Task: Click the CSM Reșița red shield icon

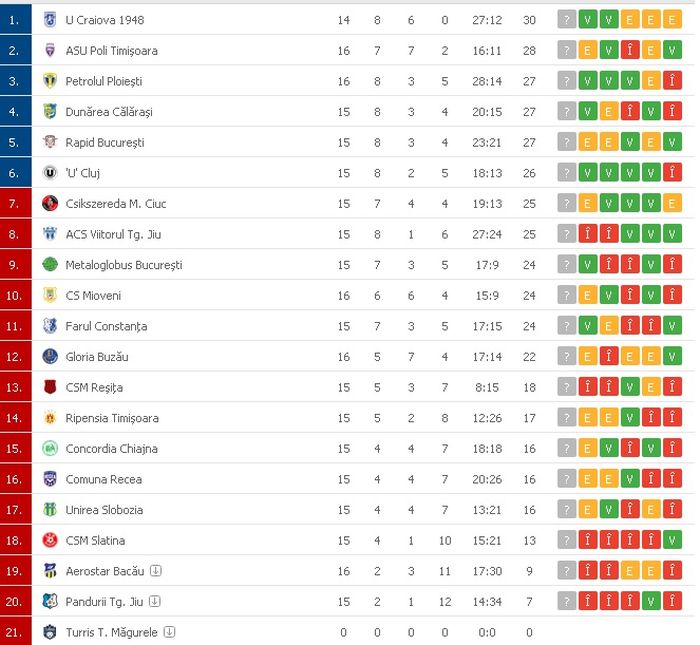Action: (x=50, y=387)
